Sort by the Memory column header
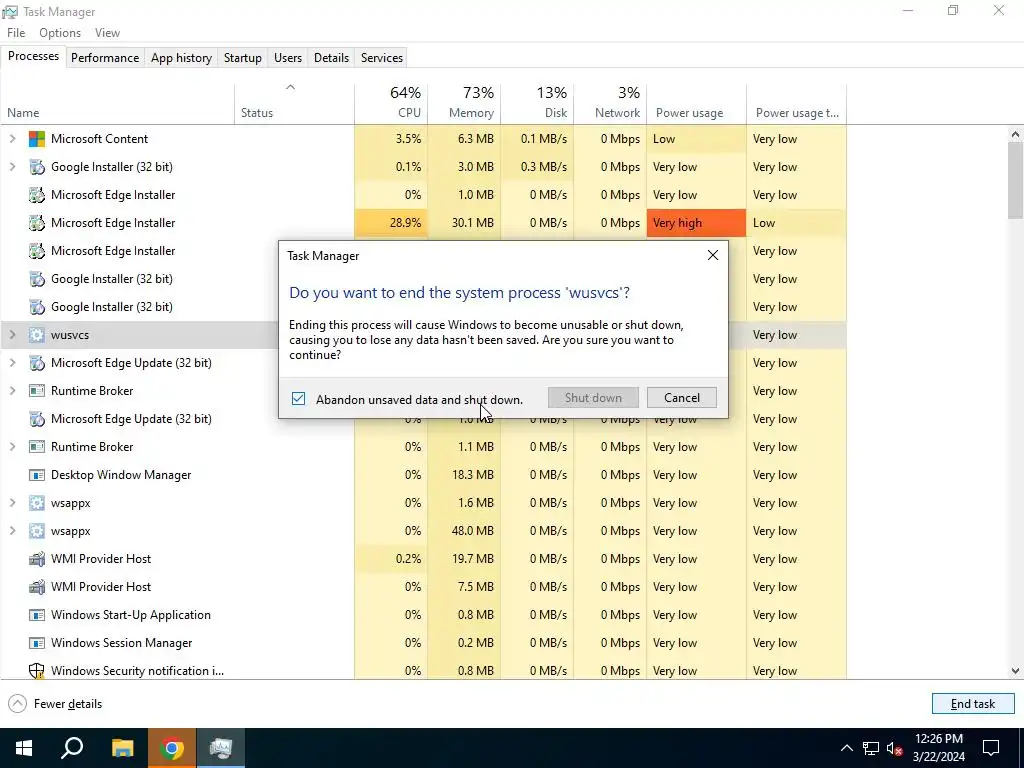This screenshot has height=768, width=1024. tap(464, 103)
